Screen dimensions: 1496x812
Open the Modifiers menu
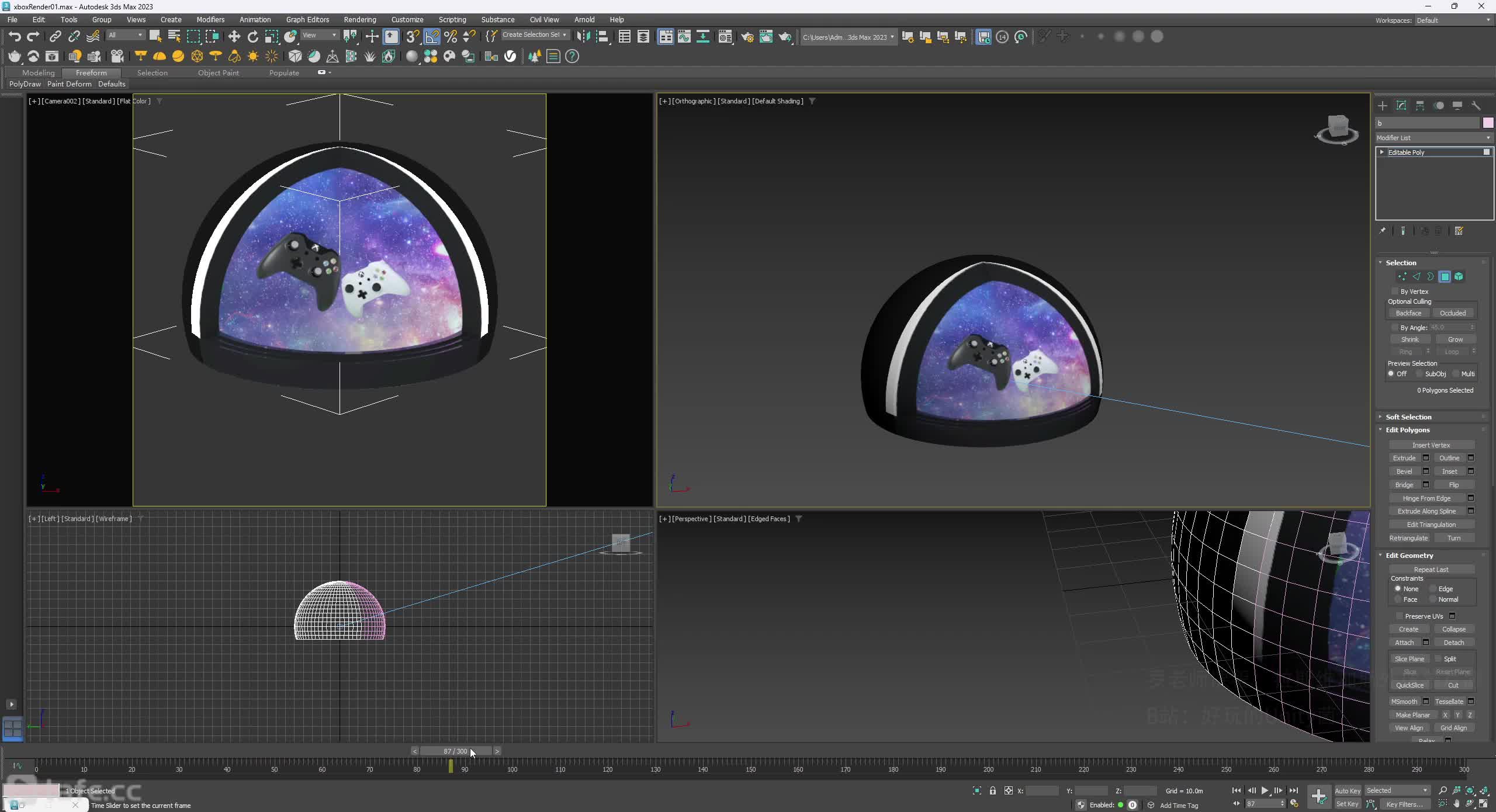[210, 19]
